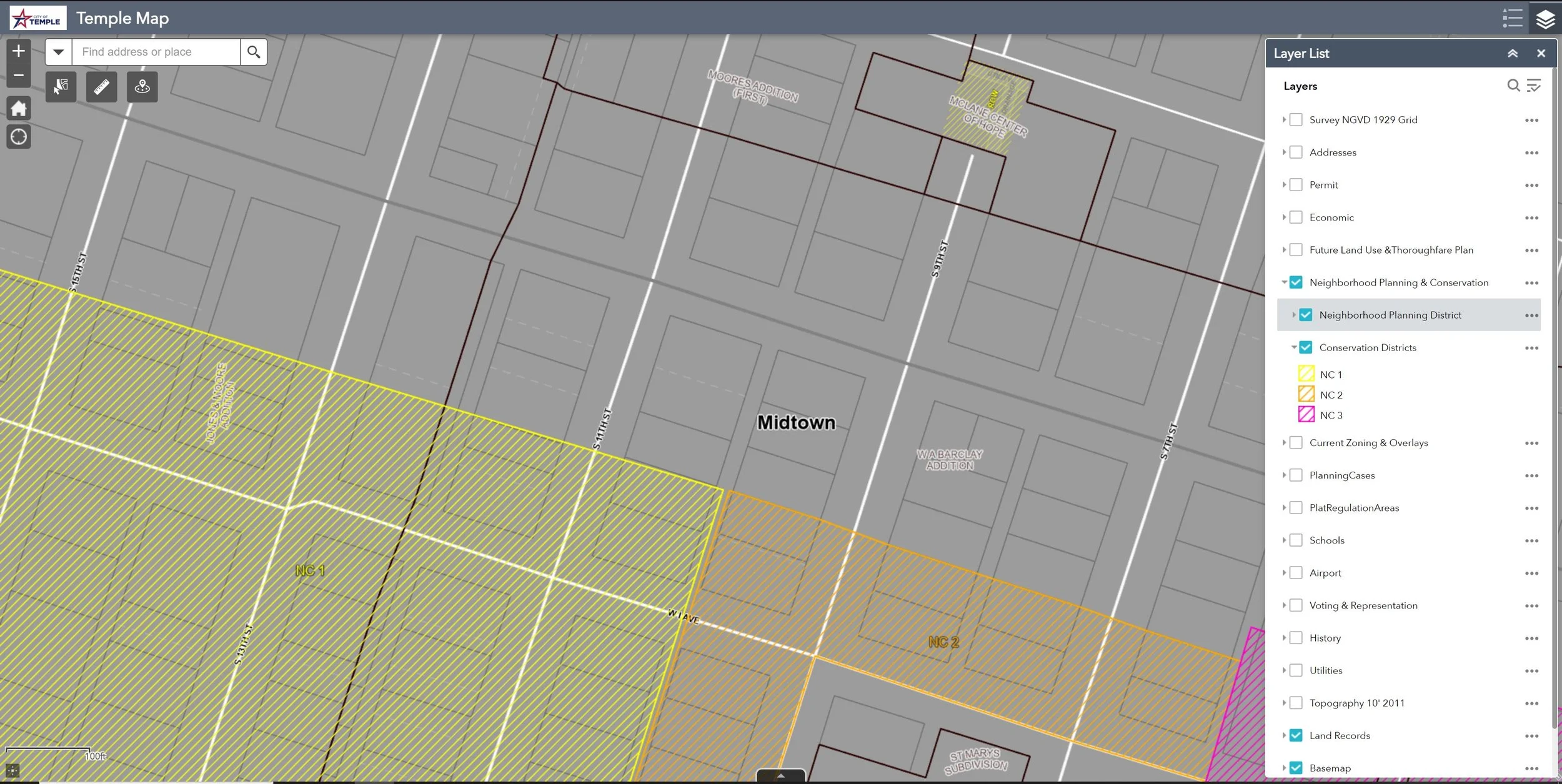The height and width of the screenshot is (784, 1562).
Task: Zoom in on the map
Action: [x=19, y=51]
